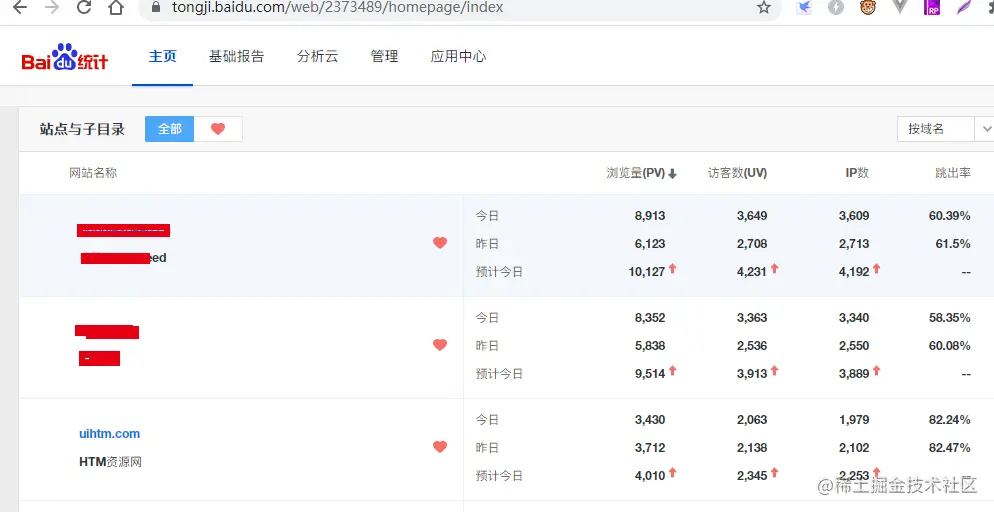Reload the page with the refresh icon

tap(84, 8)
